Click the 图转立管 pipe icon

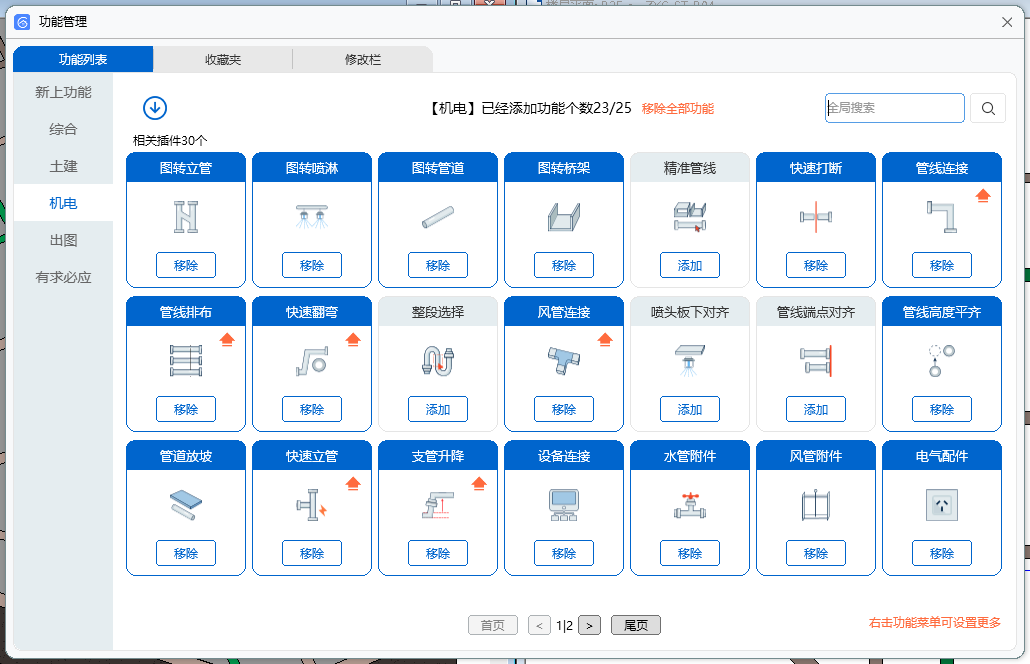pos(185,217)
